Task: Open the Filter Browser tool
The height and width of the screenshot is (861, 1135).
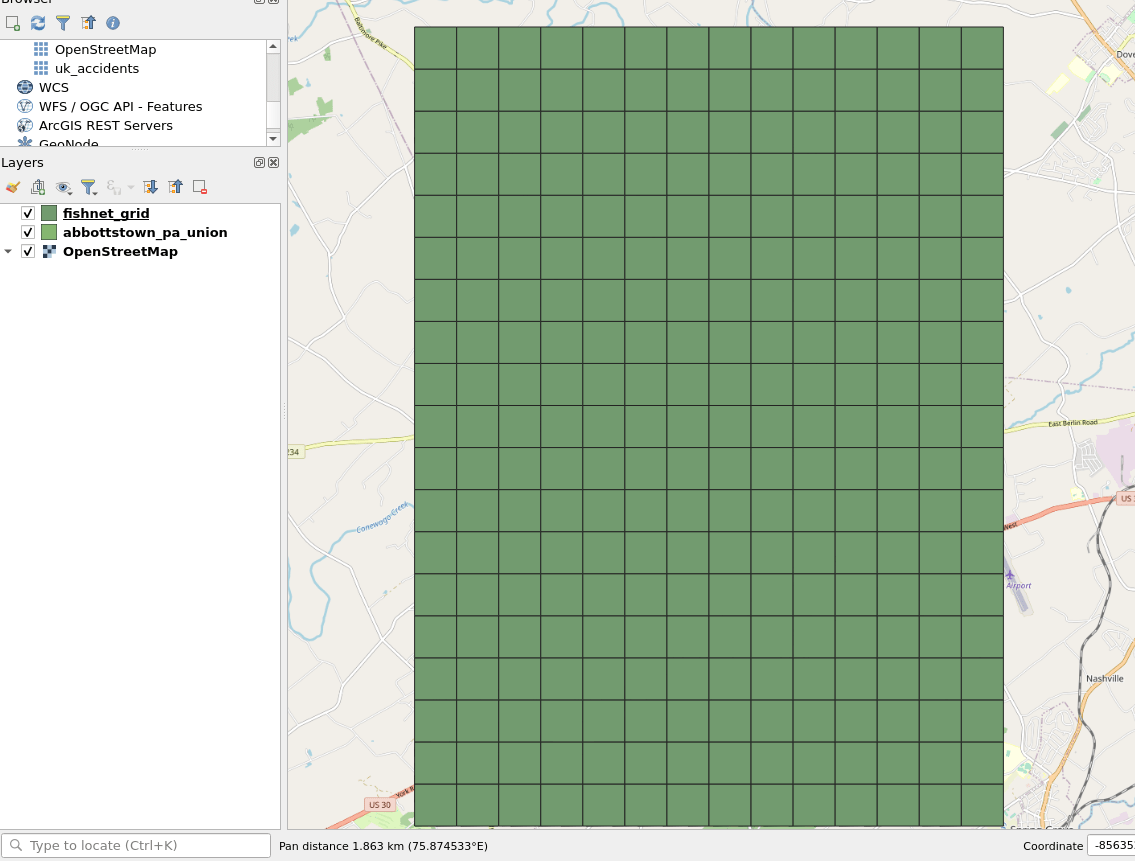Action: coord(63,22)
